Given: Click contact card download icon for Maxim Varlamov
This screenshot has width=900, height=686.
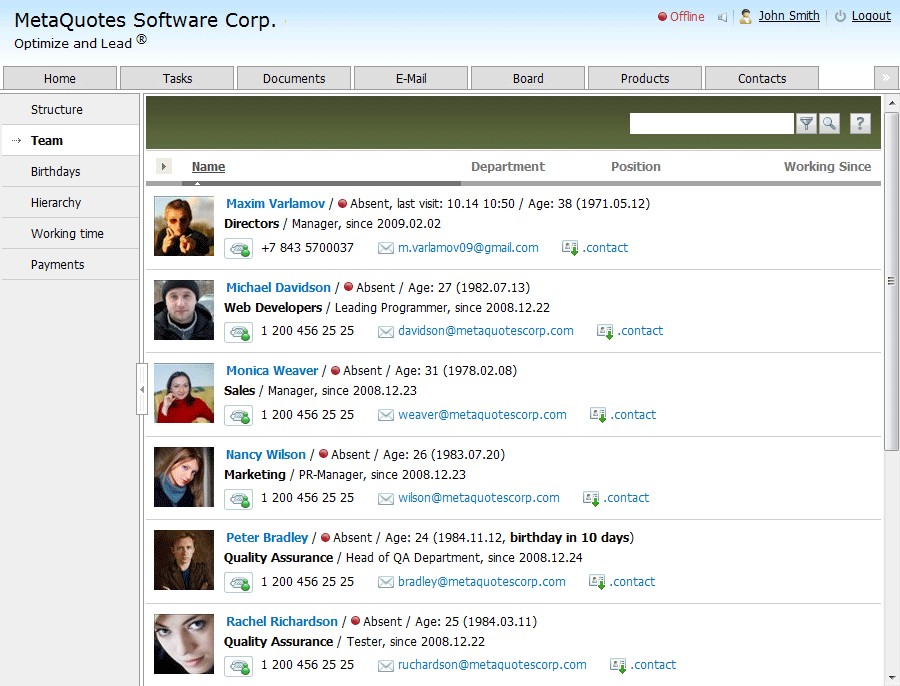Looking at the screenshot, I should point(570,248).
